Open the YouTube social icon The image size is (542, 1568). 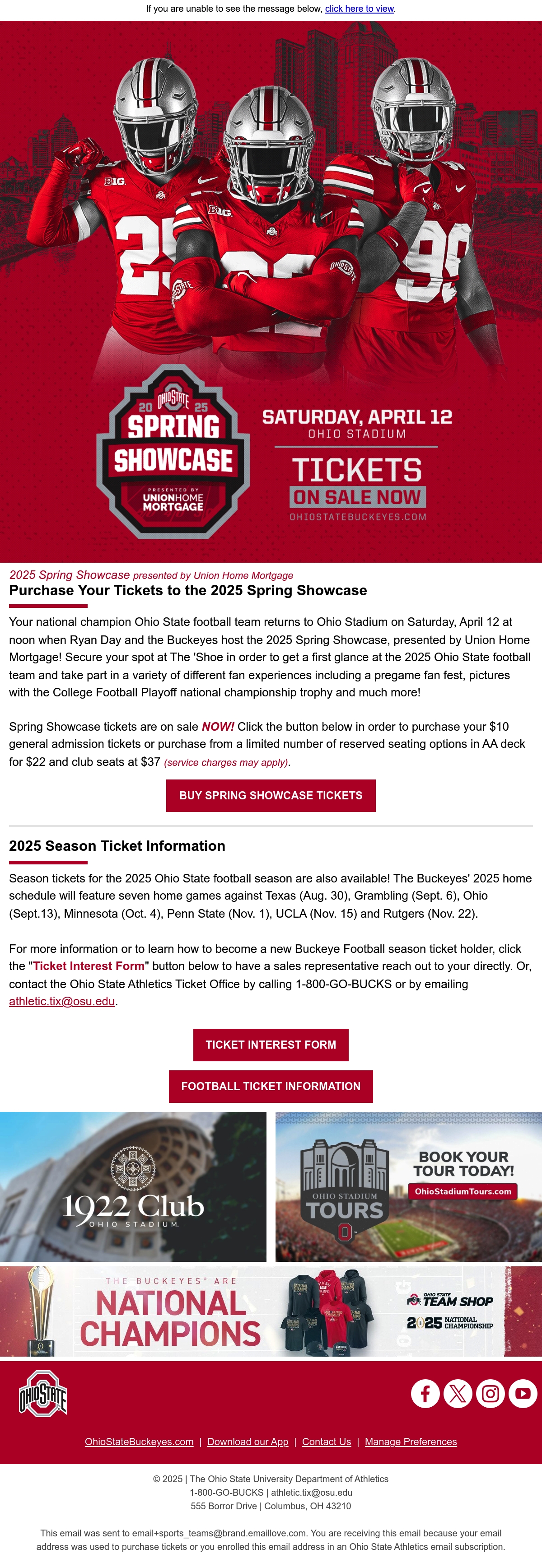point(523,1393)
